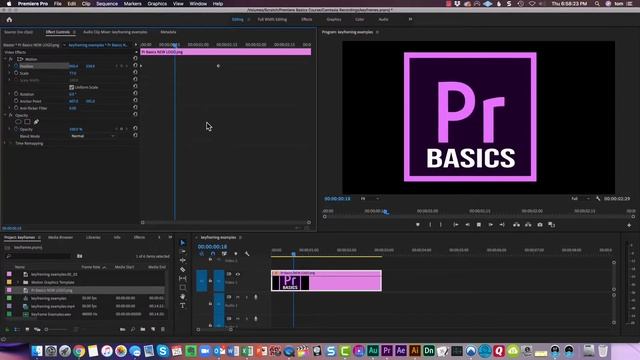The image size is (640, 360).
Task: Click the Delete trash icon in Project panel
Action: [163, 329]
